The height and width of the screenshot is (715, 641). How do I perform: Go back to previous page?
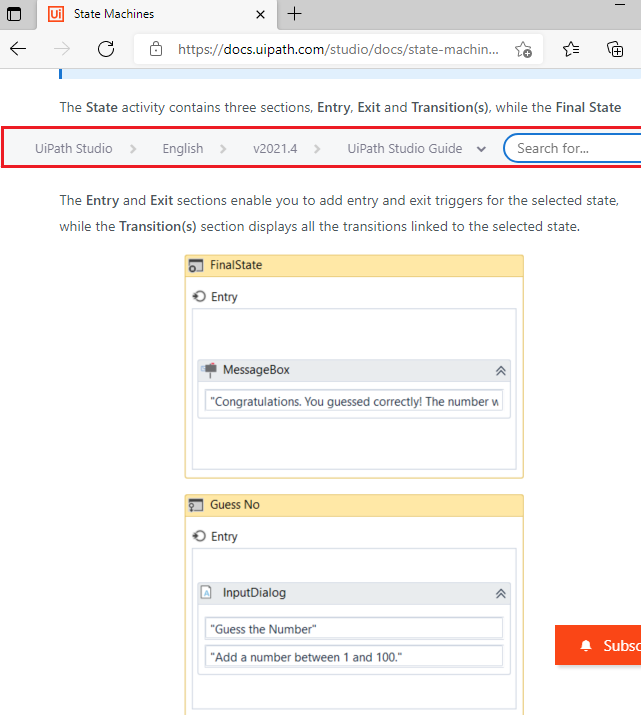click(18, 49)
